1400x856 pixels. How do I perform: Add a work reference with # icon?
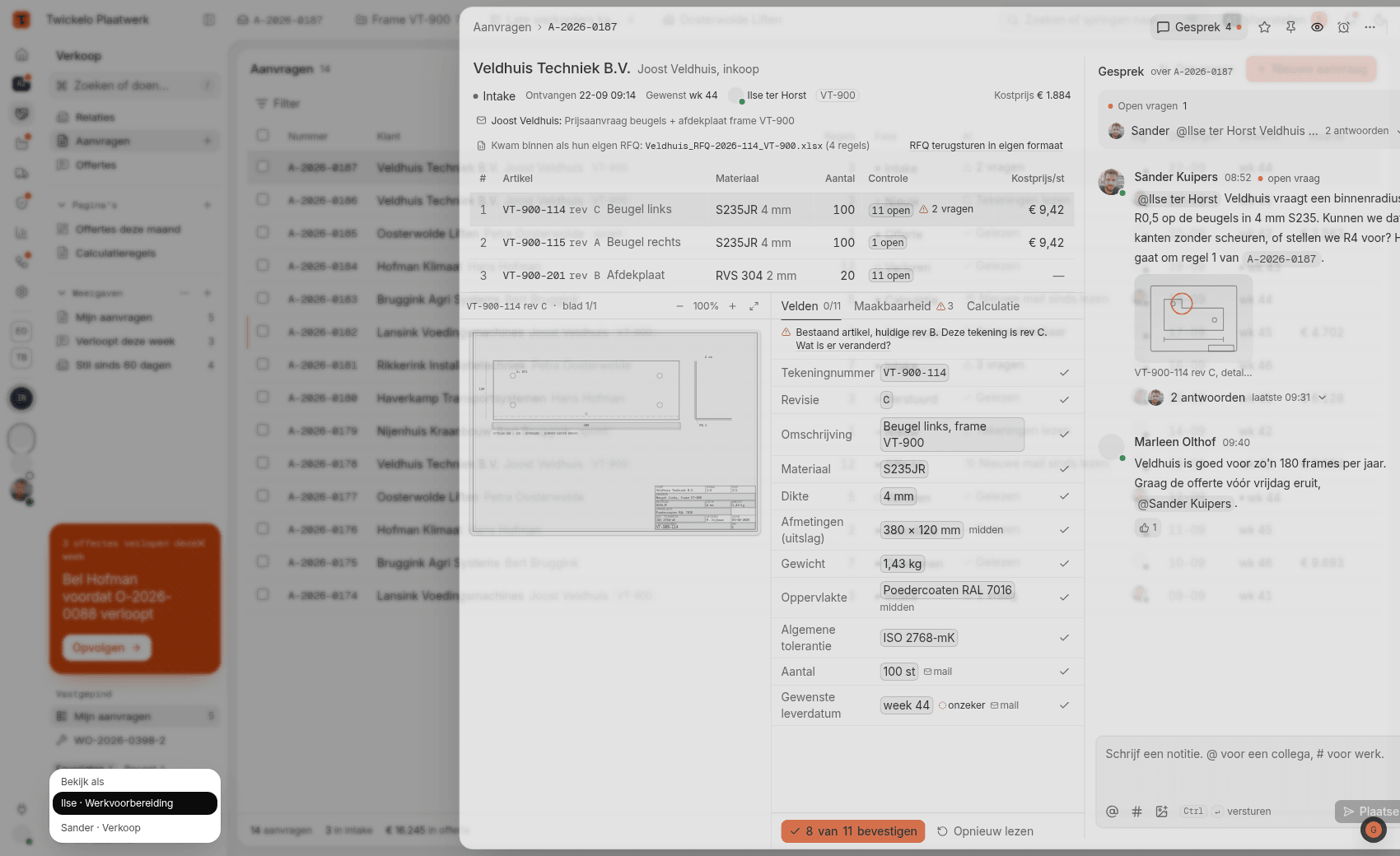tap(1136, 812)
